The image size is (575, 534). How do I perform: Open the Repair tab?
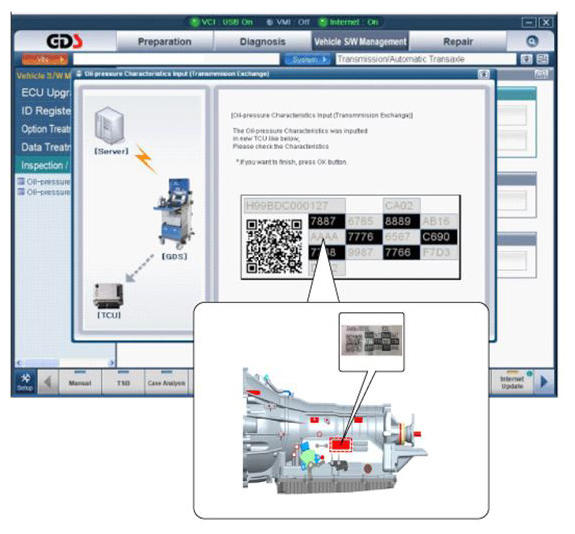tap(458, 41)
